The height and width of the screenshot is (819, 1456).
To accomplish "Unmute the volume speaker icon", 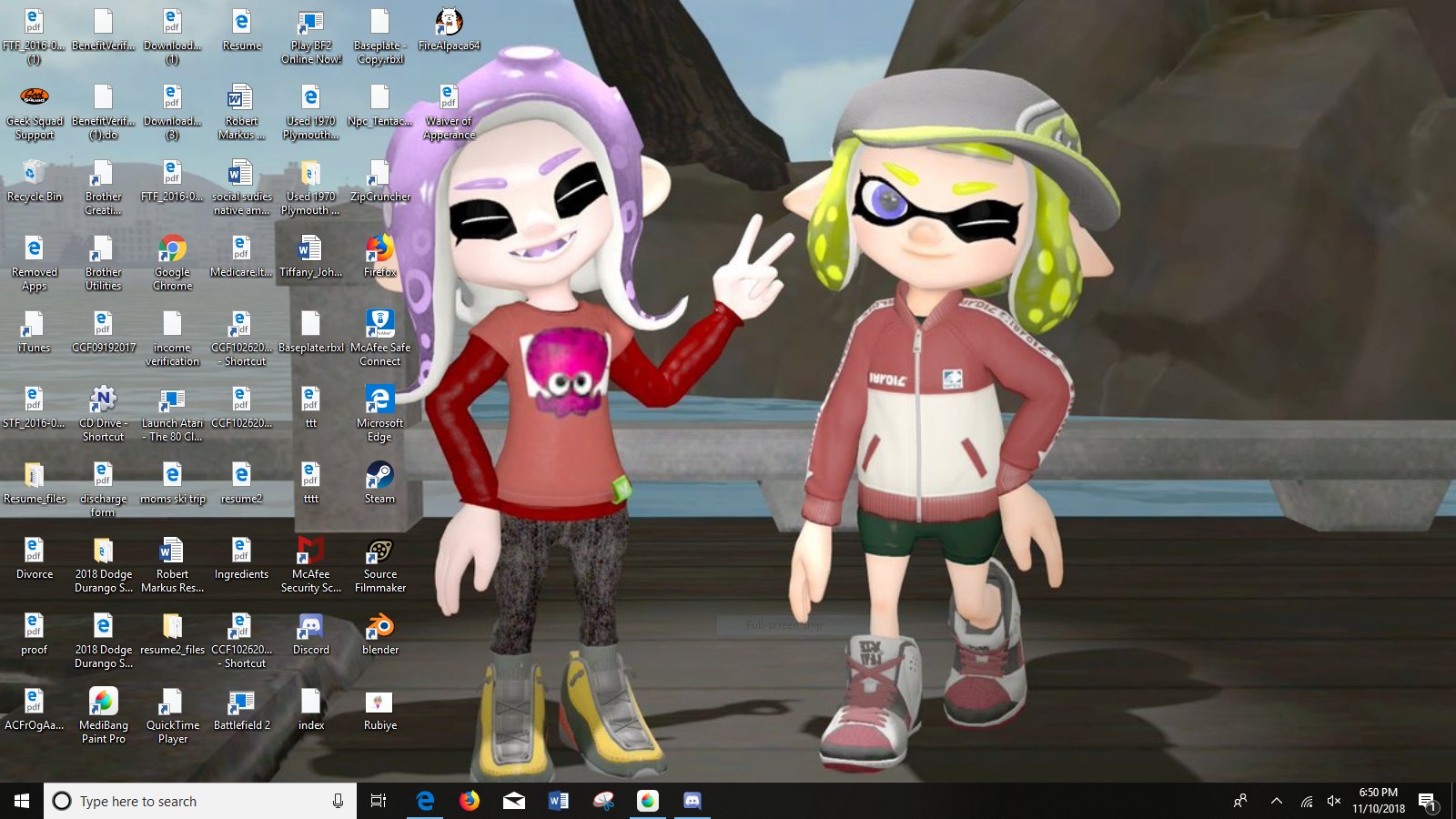I will click(x=1334, y=801).
